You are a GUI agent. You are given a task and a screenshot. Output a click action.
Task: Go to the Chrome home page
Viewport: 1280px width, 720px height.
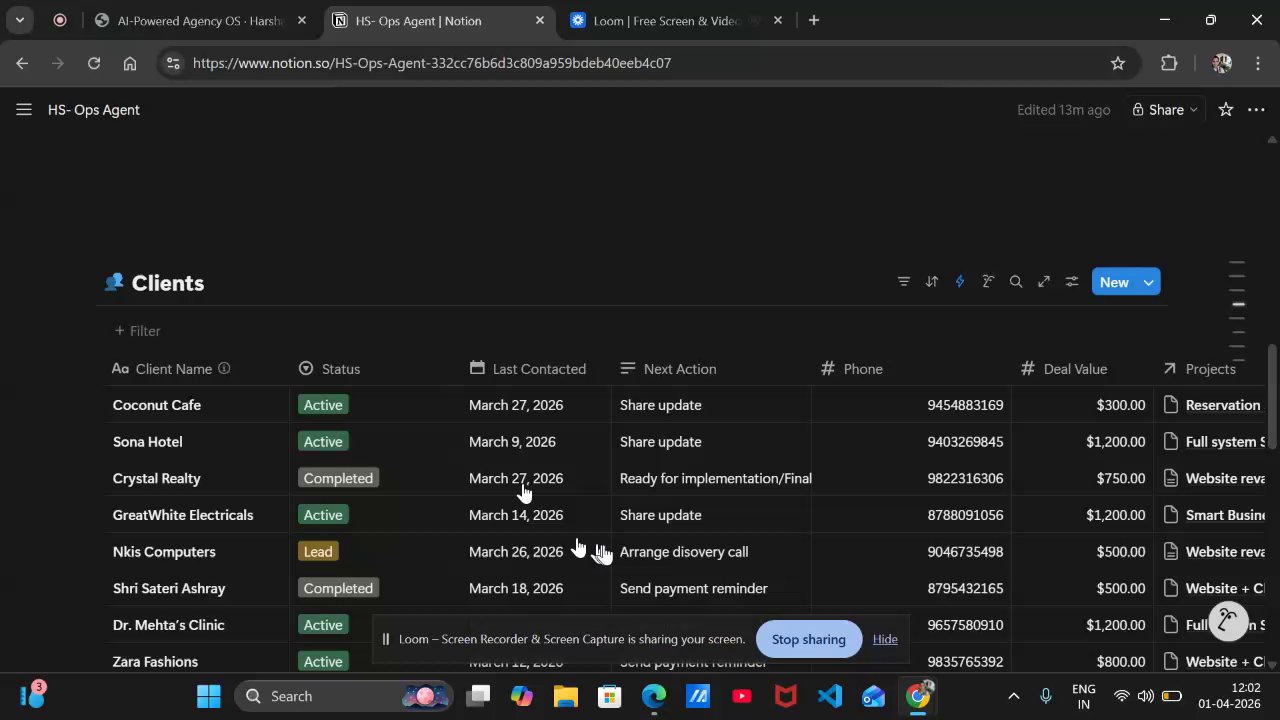(130, 63)
